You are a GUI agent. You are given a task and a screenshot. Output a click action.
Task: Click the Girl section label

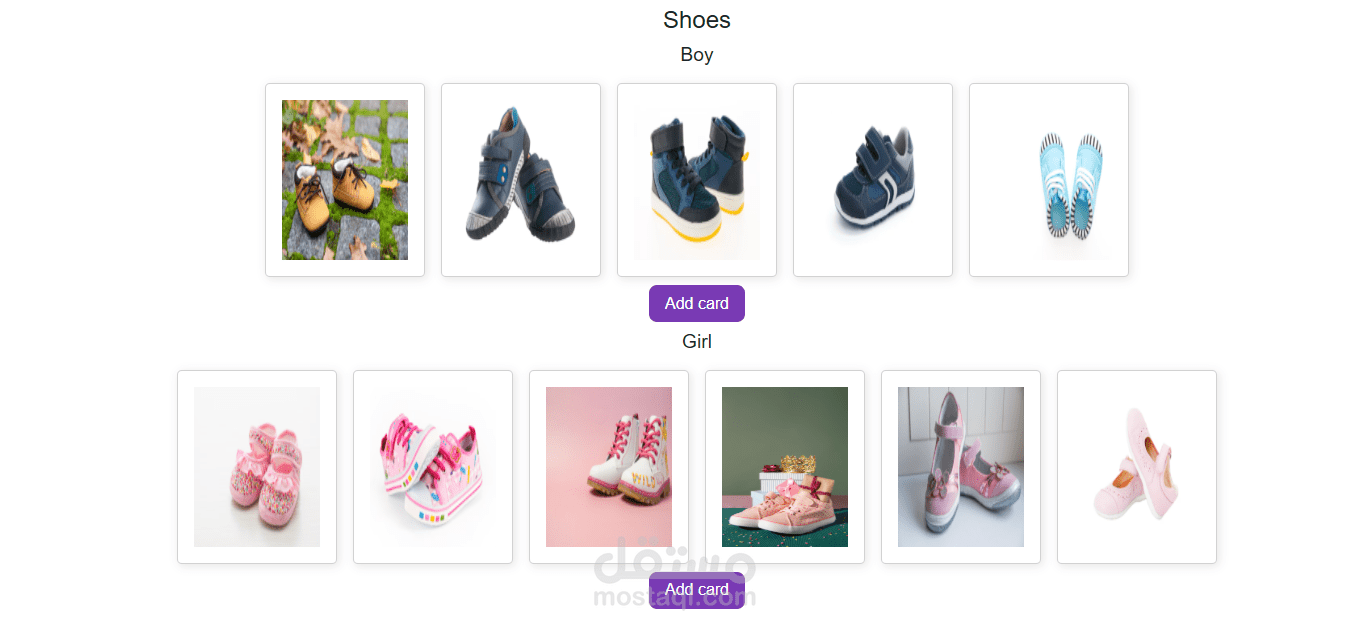697,341
